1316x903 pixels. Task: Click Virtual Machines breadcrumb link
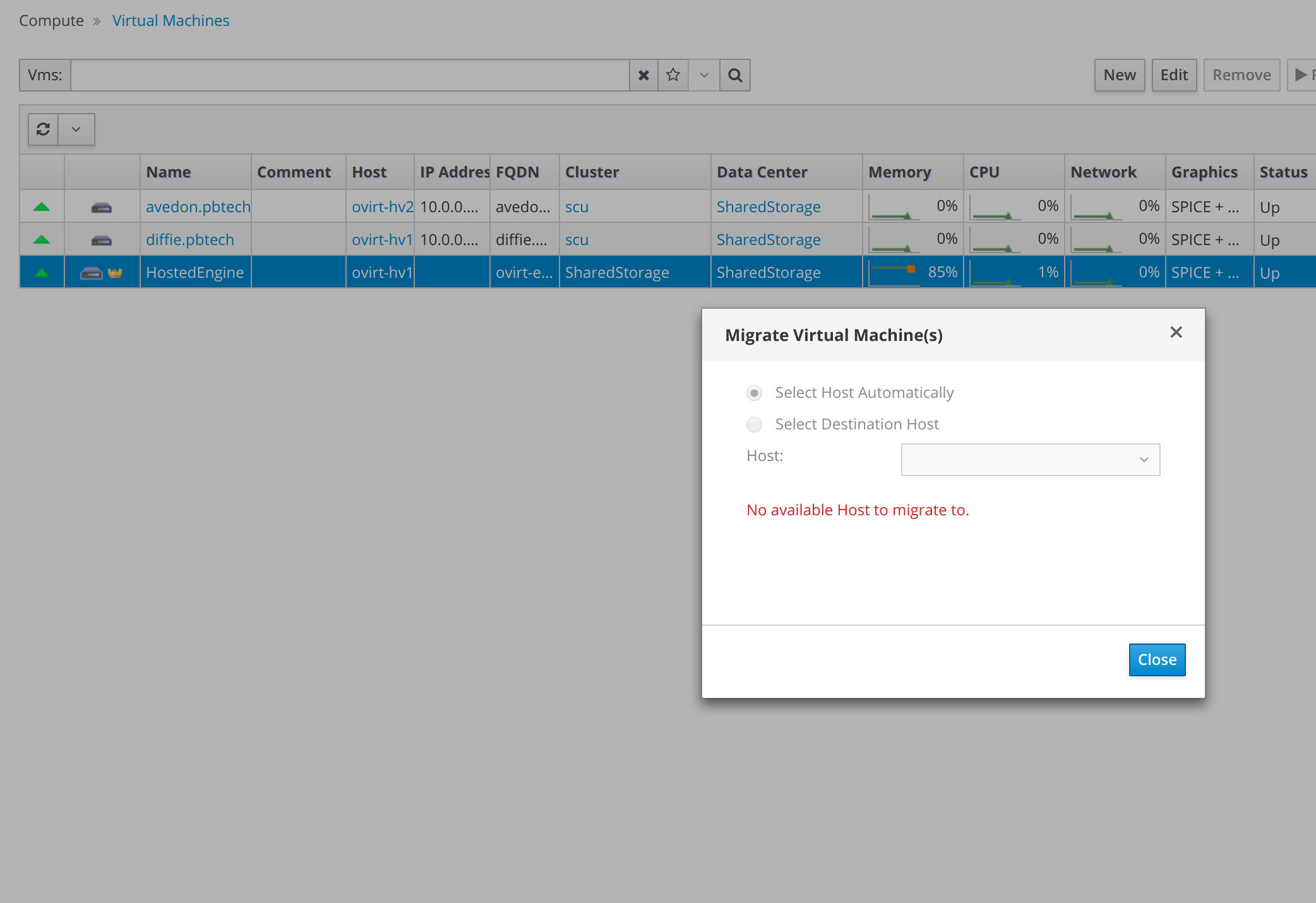tap(170, 20)
